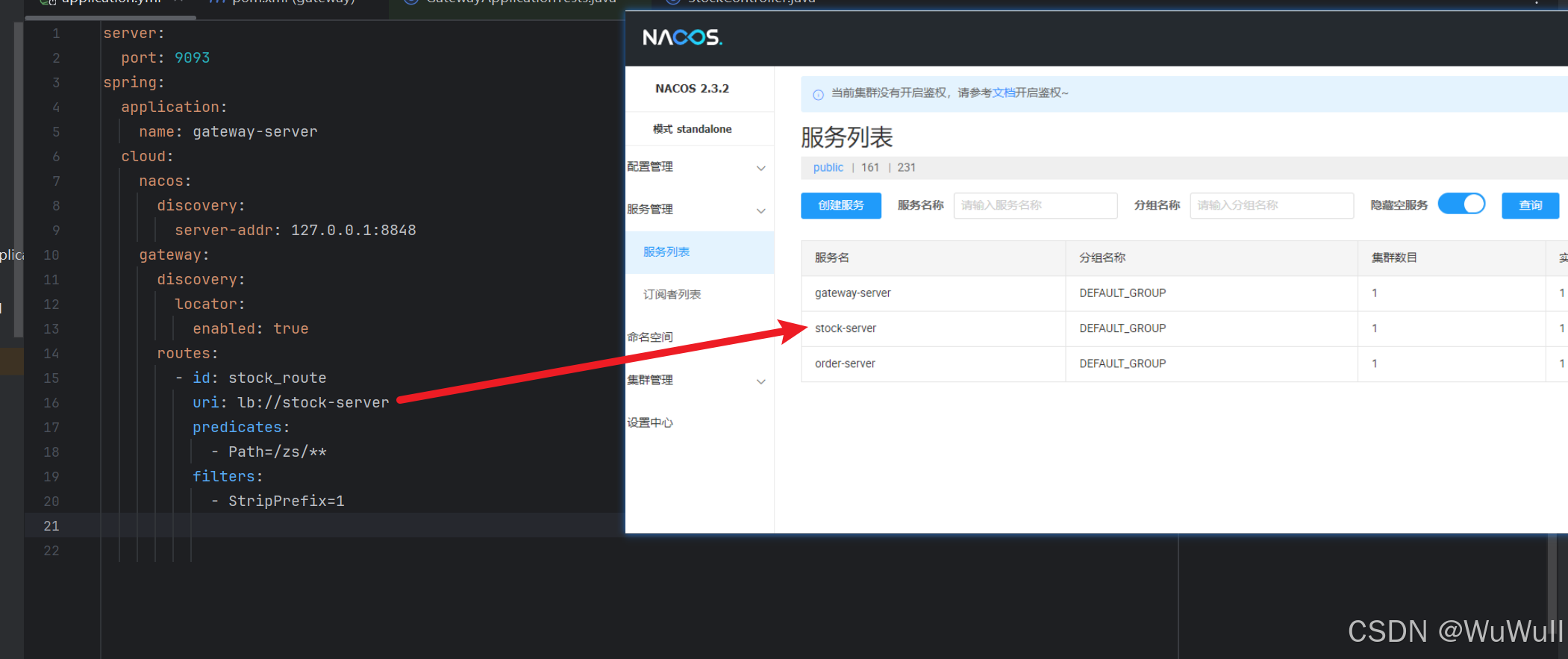This screenshot has height=659, width=1568.
Task: Switch to the public namespace
Action: [x=828, y=167]
